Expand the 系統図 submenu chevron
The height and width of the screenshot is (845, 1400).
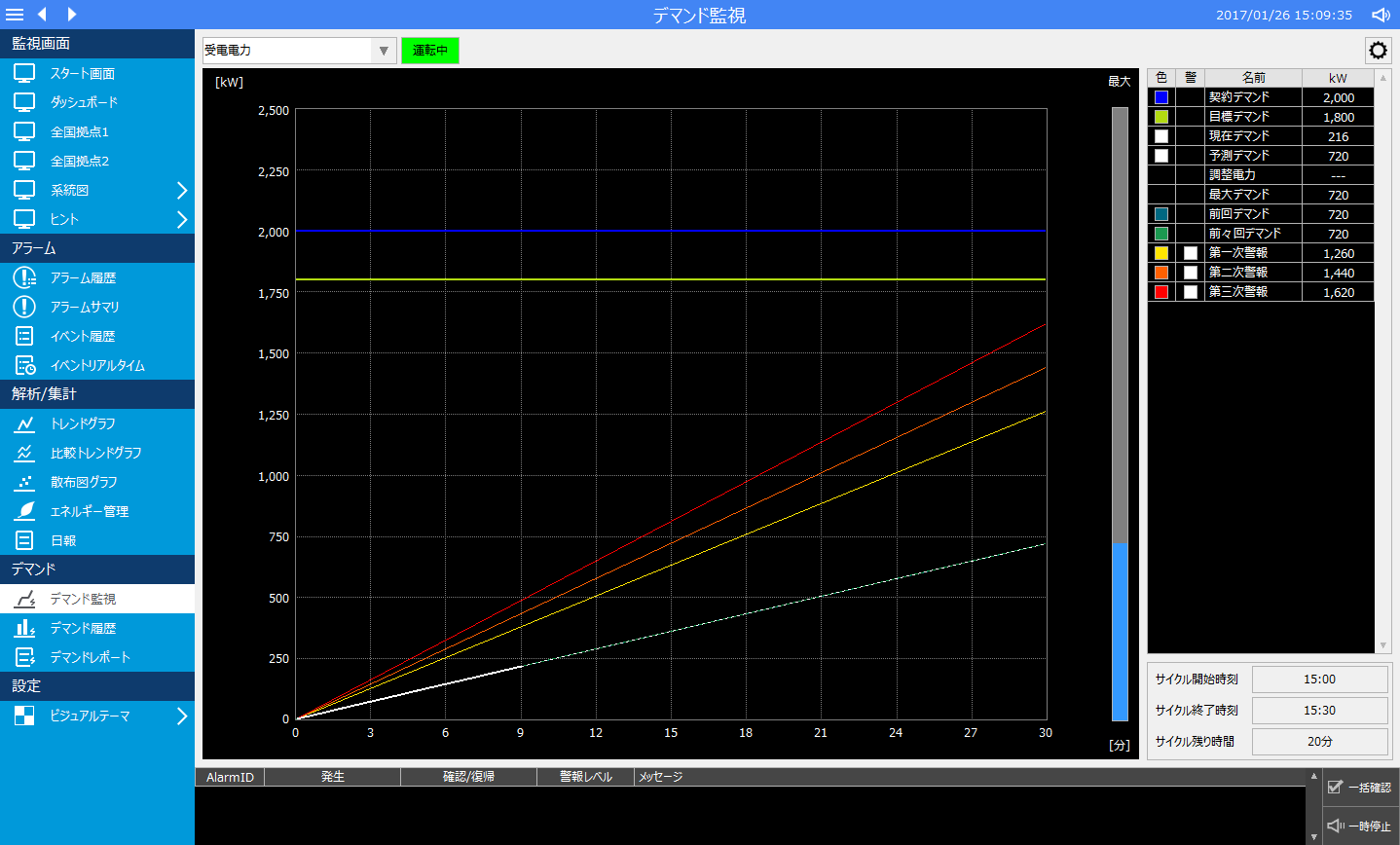coord(181,190)
